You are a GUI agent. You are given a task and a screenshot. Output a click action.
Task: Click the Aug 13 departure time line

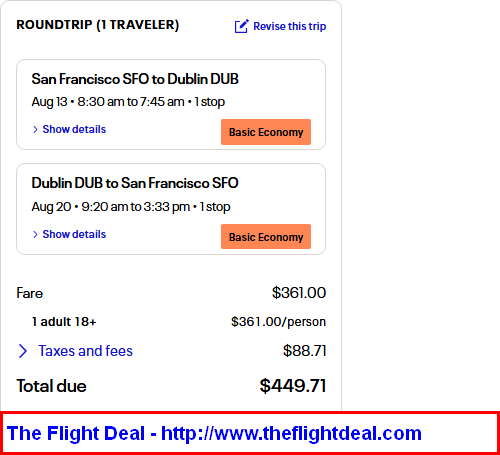tap(128, 102)
